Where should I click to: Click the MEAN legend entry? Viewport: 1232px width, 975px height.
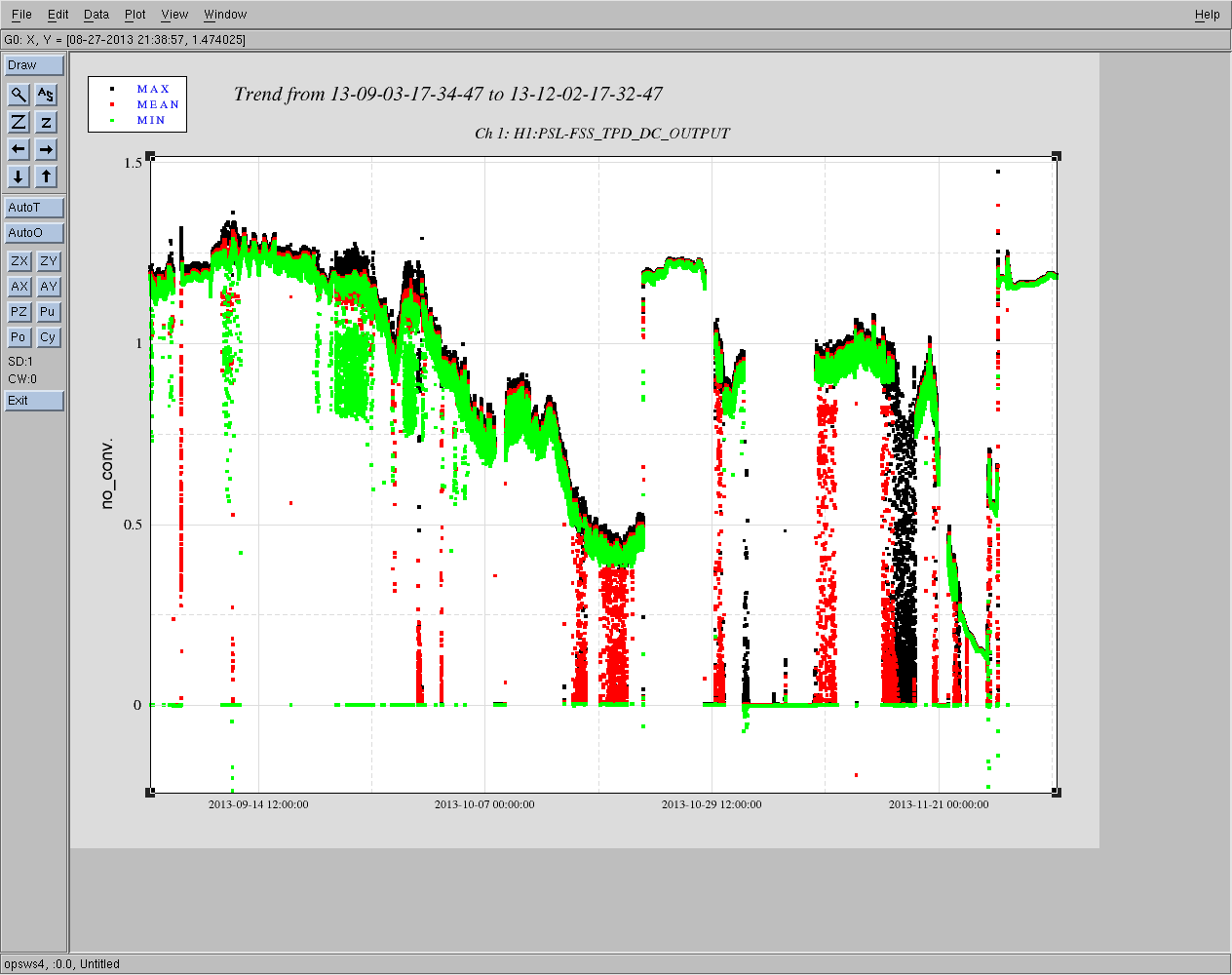tap(158, 104)
